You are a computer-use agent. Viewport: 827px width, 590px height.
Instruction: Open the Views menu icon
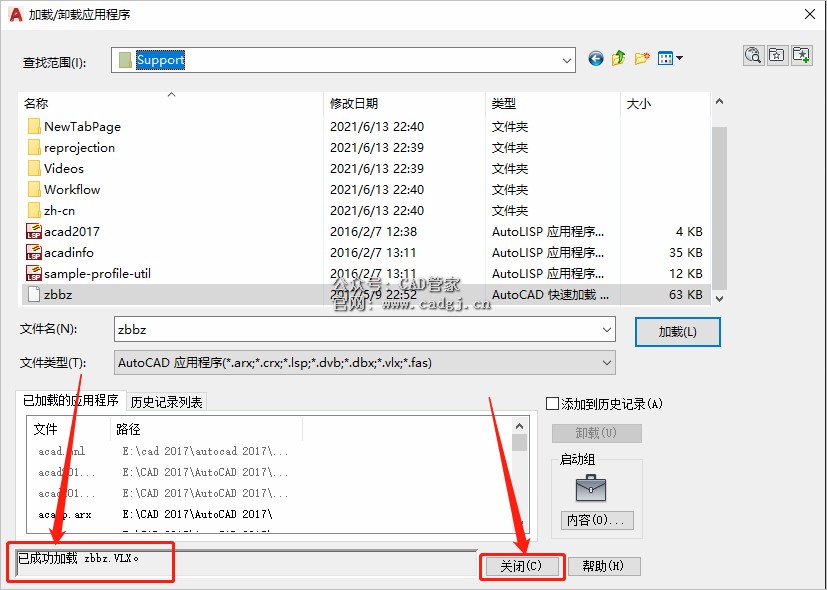[670, 58]
